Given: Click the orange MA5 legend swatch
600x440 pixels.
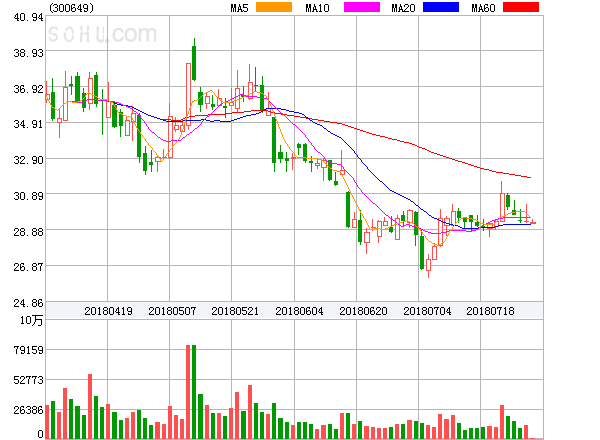Looking at the screenshot, I should [x=274, y=7].
